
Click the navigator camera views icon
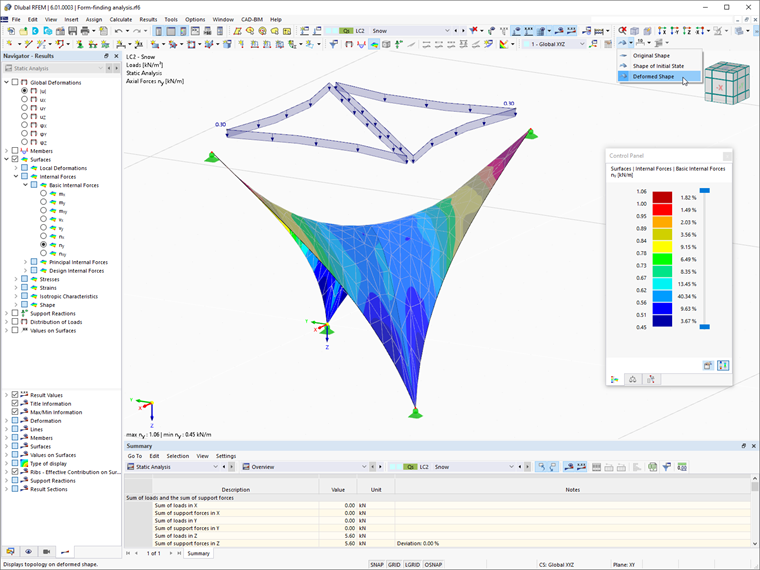tap(47, 552)
